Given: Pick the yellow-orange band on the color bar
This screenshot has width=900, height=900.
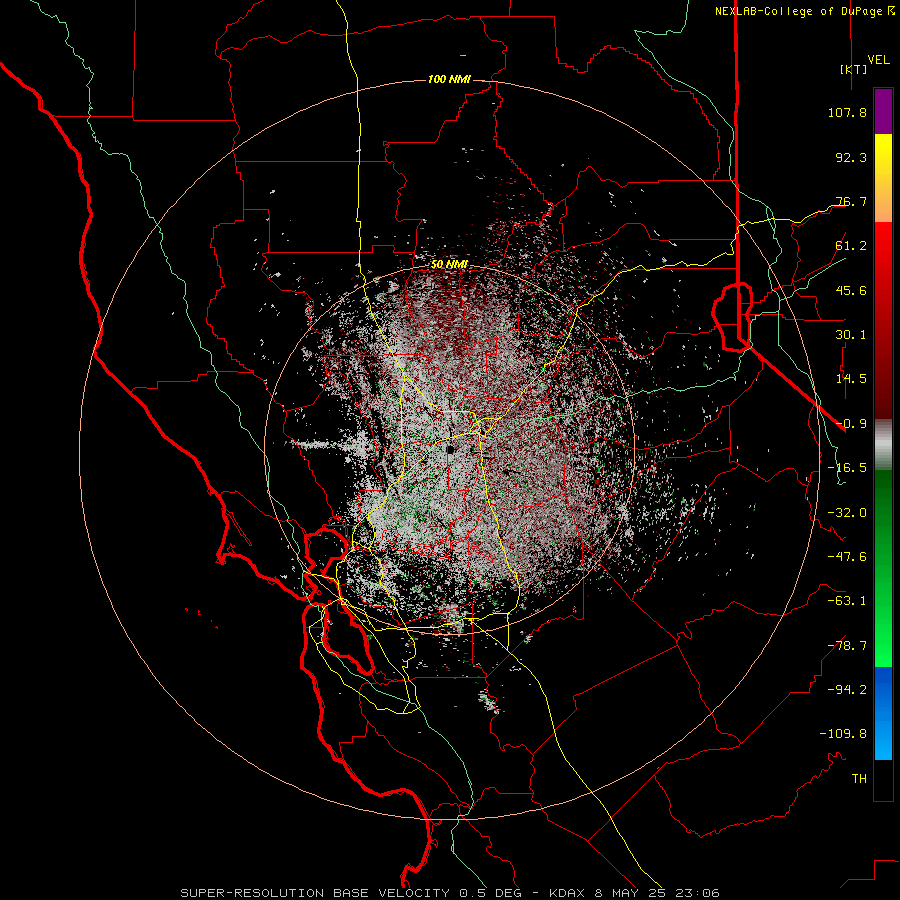Looking at the screenshot, I should (883, 178).
